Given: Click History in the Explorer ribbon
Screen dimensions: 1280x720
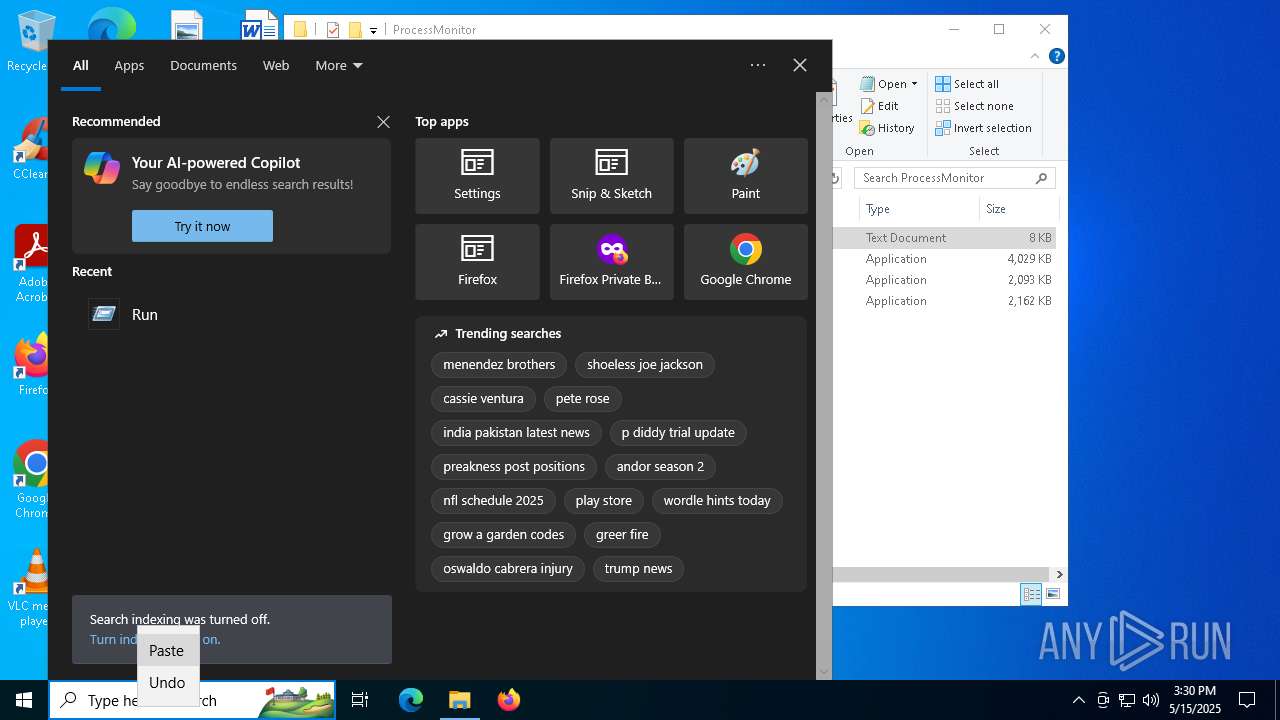Looking at the screenshot, I should click(x=887, y=128).
